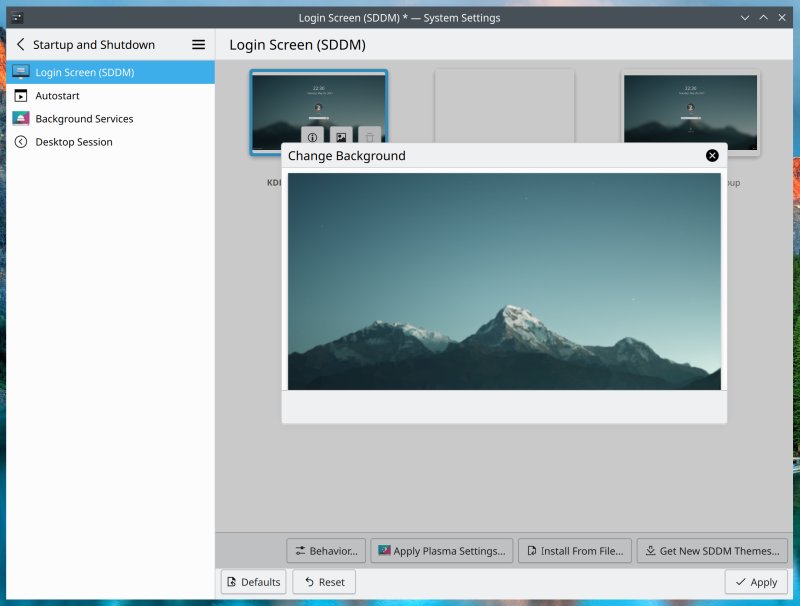Open Background Services settings
This screenshot has height=606, width=800.
coord(84,119)
